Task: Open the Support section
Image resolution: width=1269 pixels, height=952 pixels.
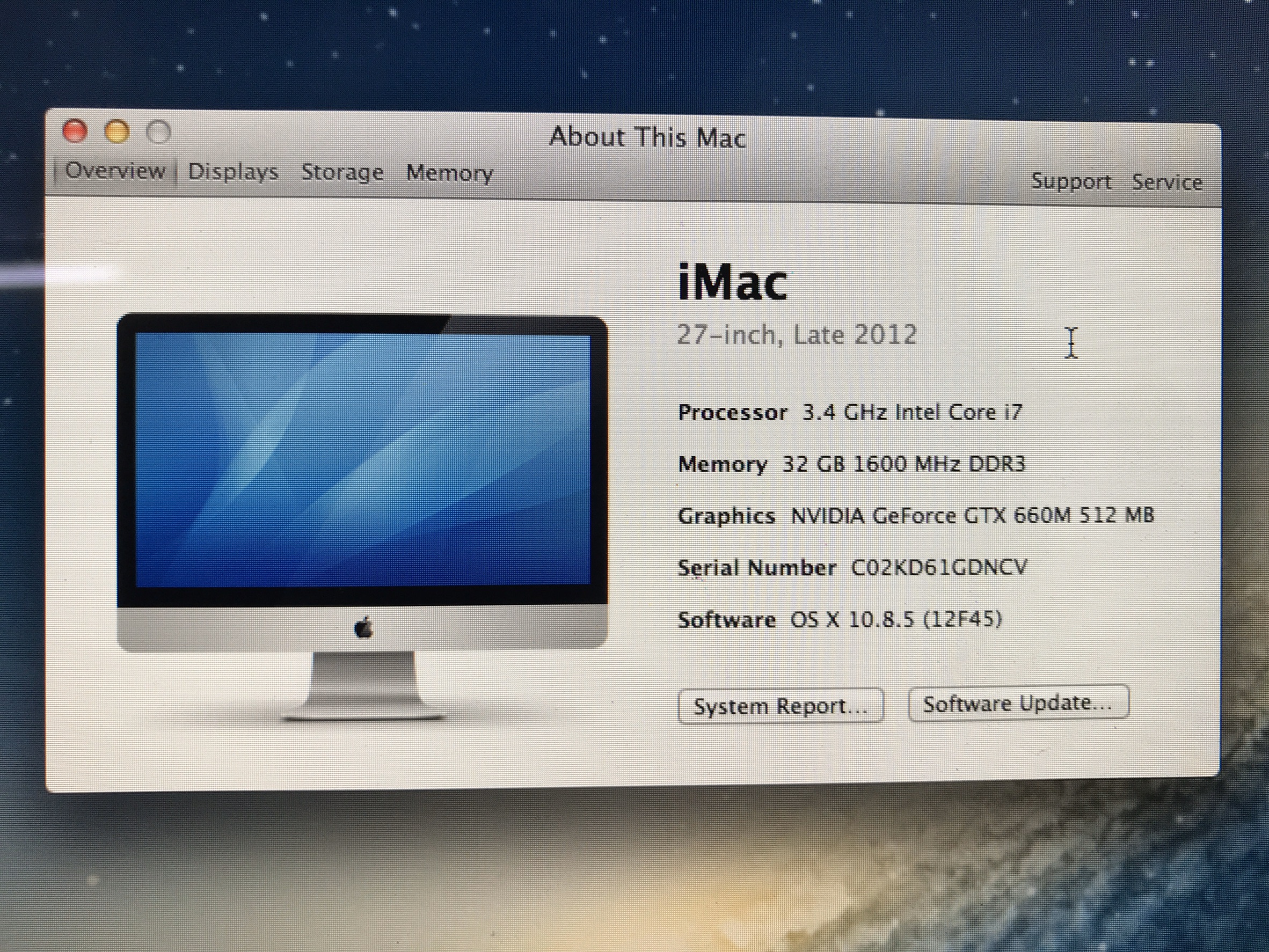Action: point(1071,181)
